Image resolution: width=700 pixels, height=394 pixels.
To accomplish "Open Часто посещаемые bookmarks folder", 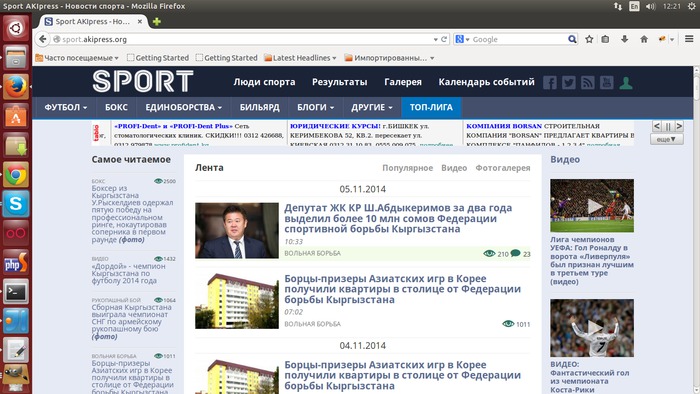I will pos(77,58).
